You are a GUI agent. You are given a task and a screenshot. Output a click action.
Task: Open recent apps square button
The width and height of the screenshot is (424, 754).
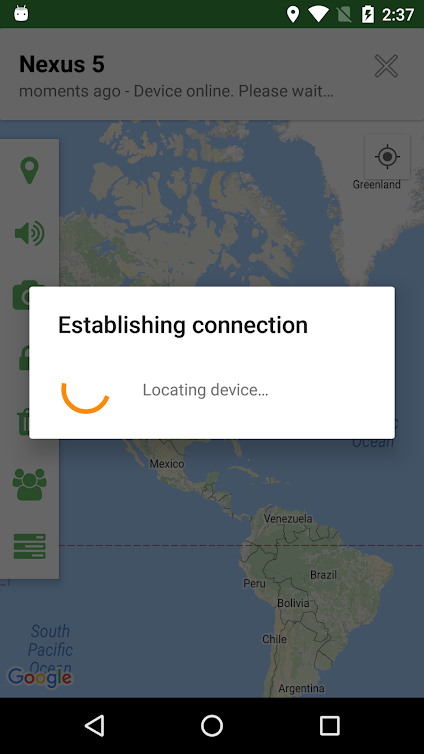point(330,725)
